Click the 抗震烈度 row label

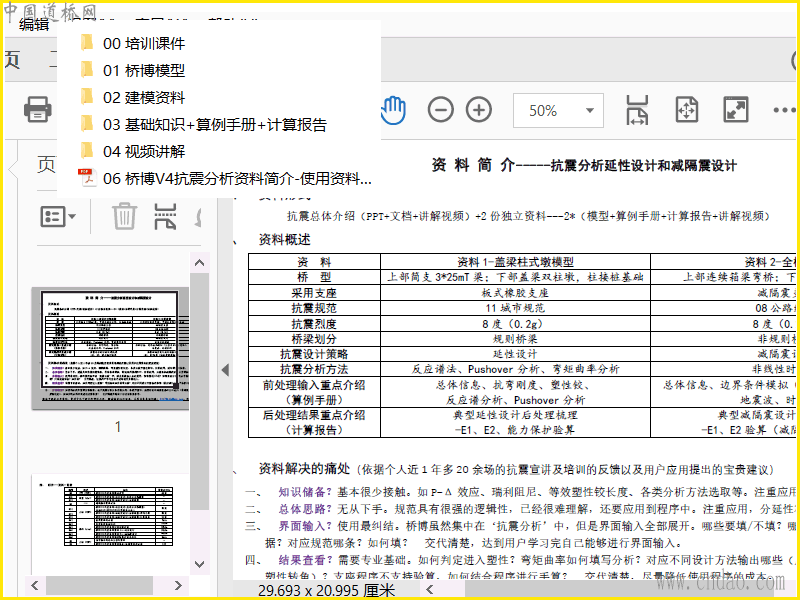[x=314, y=323]
